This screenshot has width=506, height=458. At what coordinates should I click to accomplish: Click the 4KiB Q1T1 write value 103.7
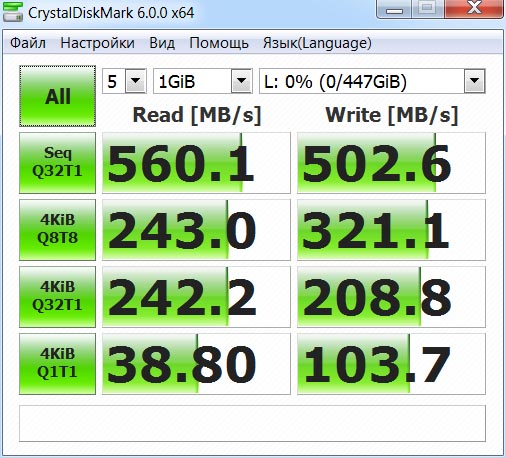[391, 364]
